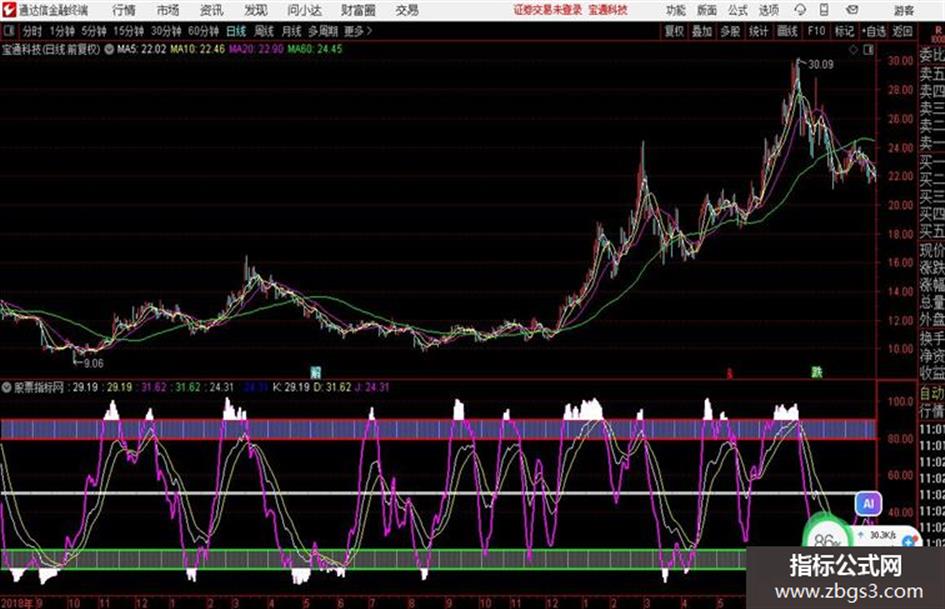The image size is (945, 609).
Task: Click the MA10: 22.46 indicator value
Action: point(197,49)
